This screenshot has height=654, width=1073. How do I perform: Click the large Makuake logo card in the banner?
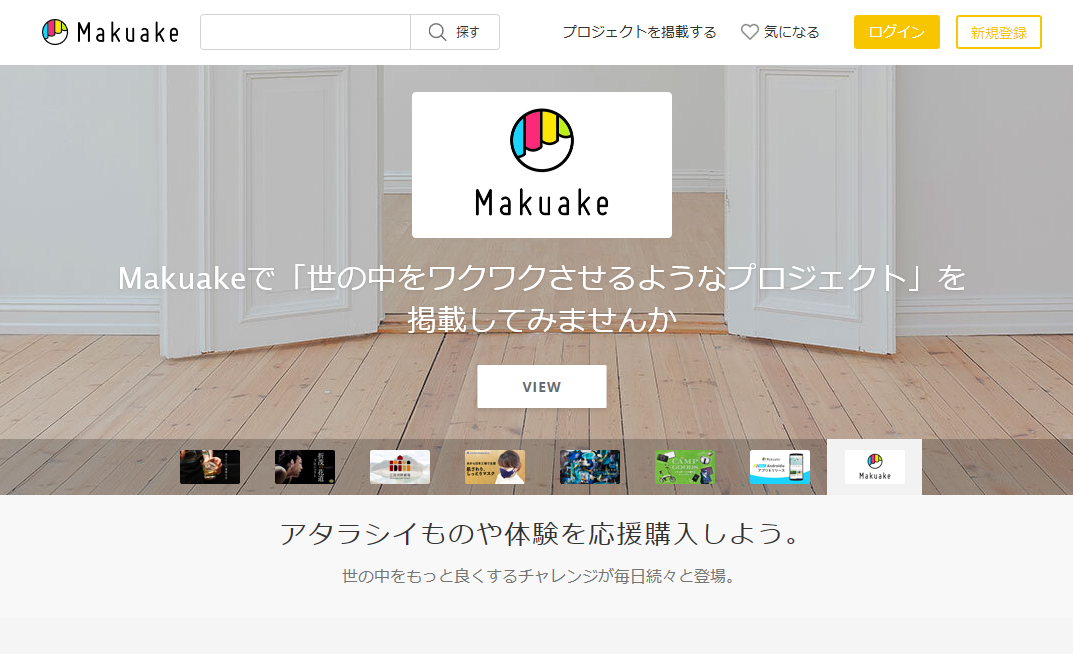[541, 165]
